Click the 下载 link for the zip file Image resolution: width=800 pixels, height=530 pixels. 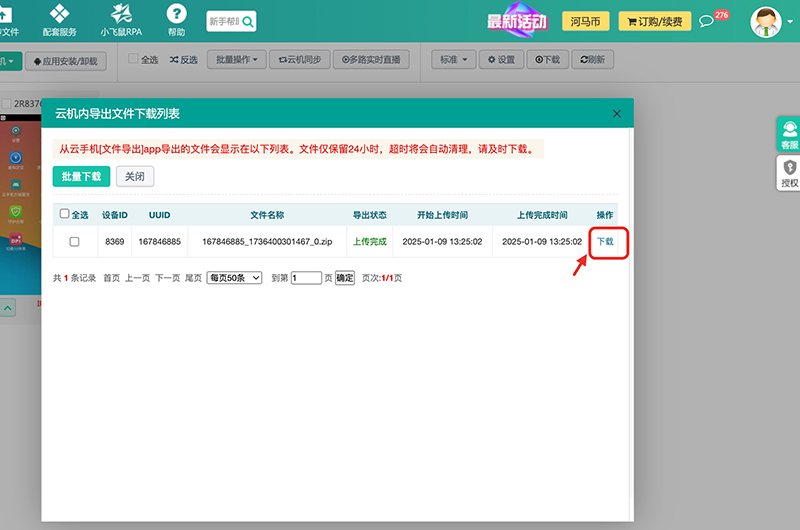click(x=605, y=241)
